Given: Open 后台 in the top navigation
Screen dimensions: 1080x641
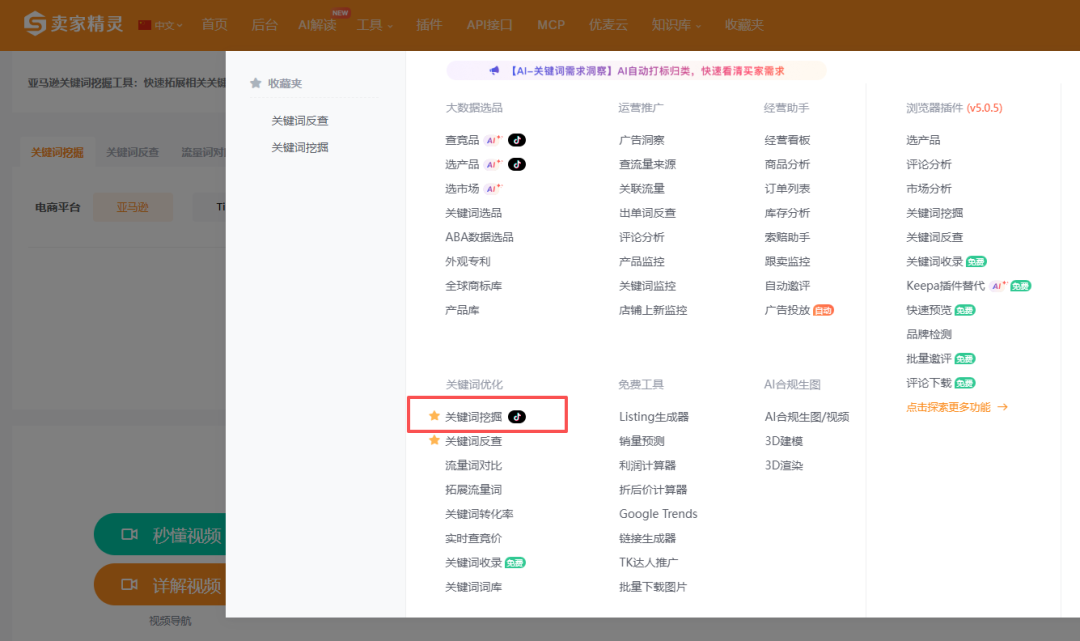Looking at the screenshot, I should point(264,25).
